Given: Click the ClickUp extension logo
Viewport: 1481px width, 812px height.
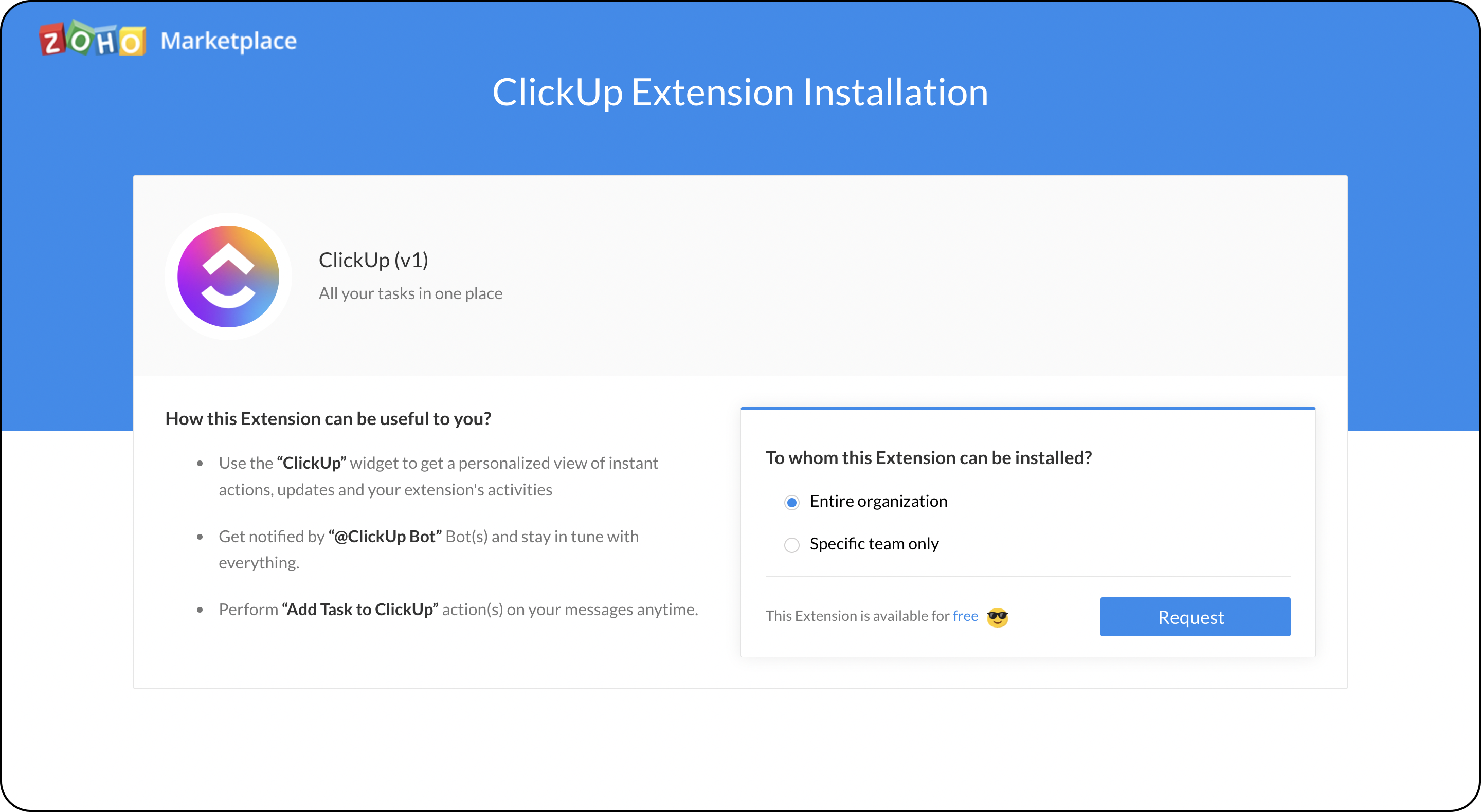Looking at the screenshot, I should 228,276.
